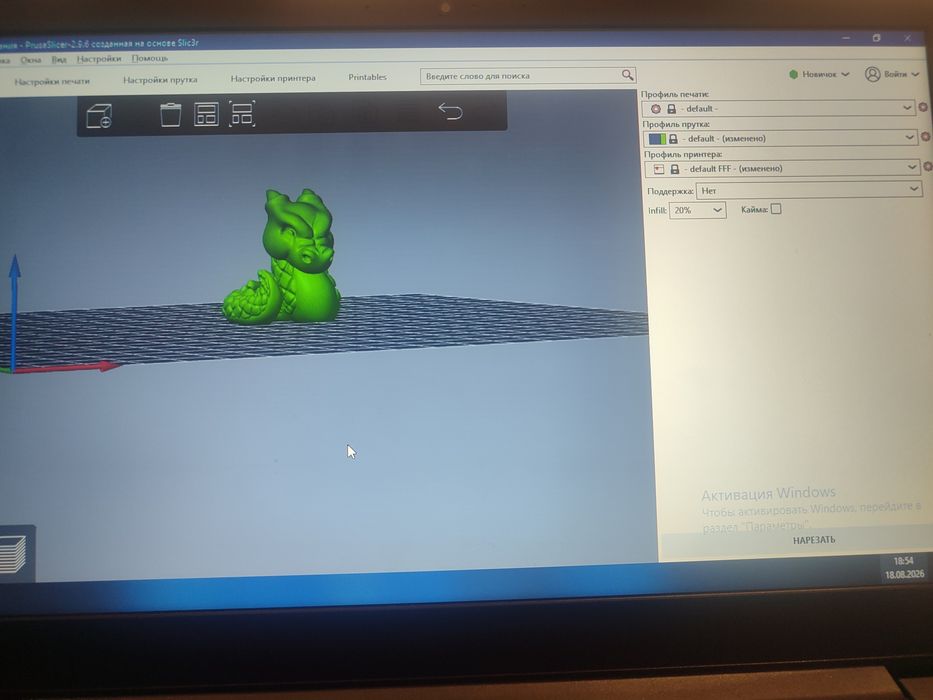Viewport: 933px width, 700px height.
Task: Arrange the selection using the corner-bracket icon
Action: click(242, 114)
